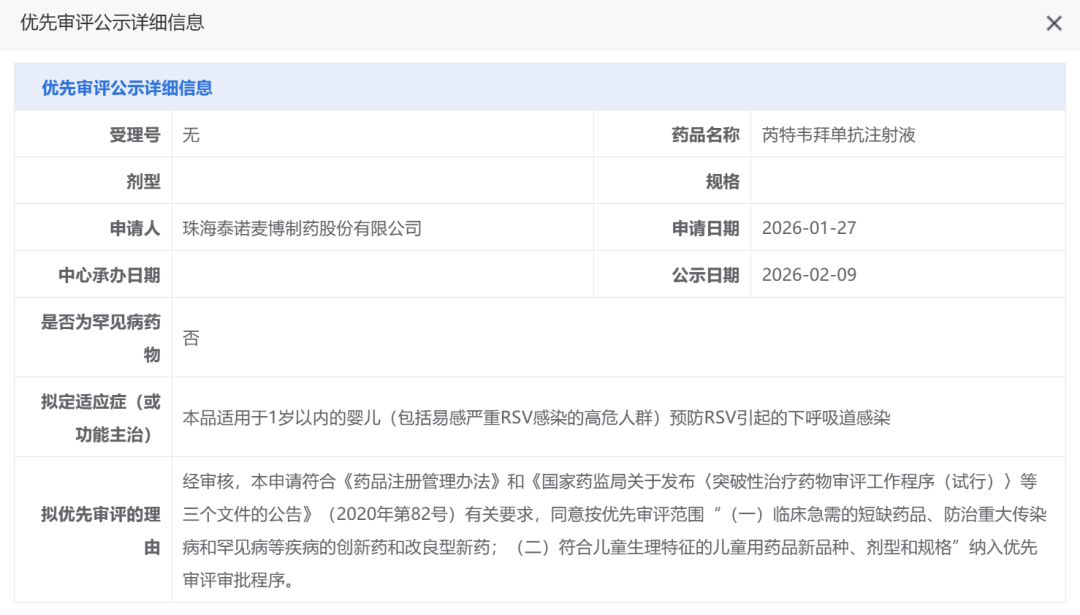This screenshot has height=615, width=1080.
Task: Click applicant 珠海泰诺麦博制药股份有限公司
Action: pyautogui.click(x=302, y=228)
